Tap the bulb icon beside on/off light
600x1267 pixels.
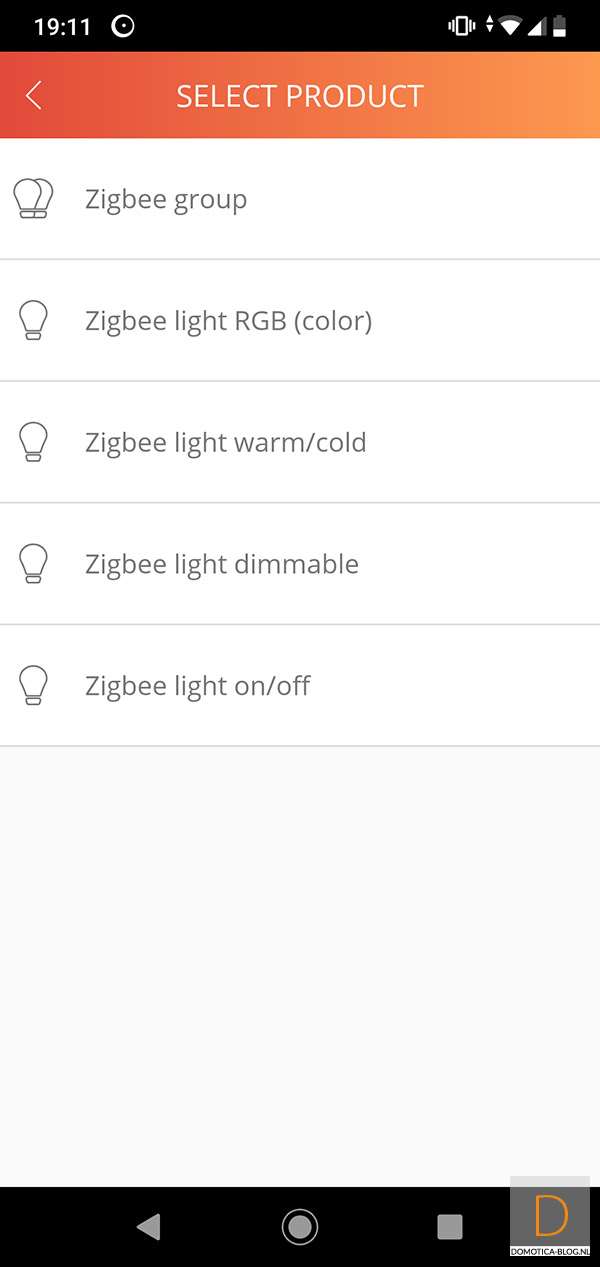[x=33, y=686]
